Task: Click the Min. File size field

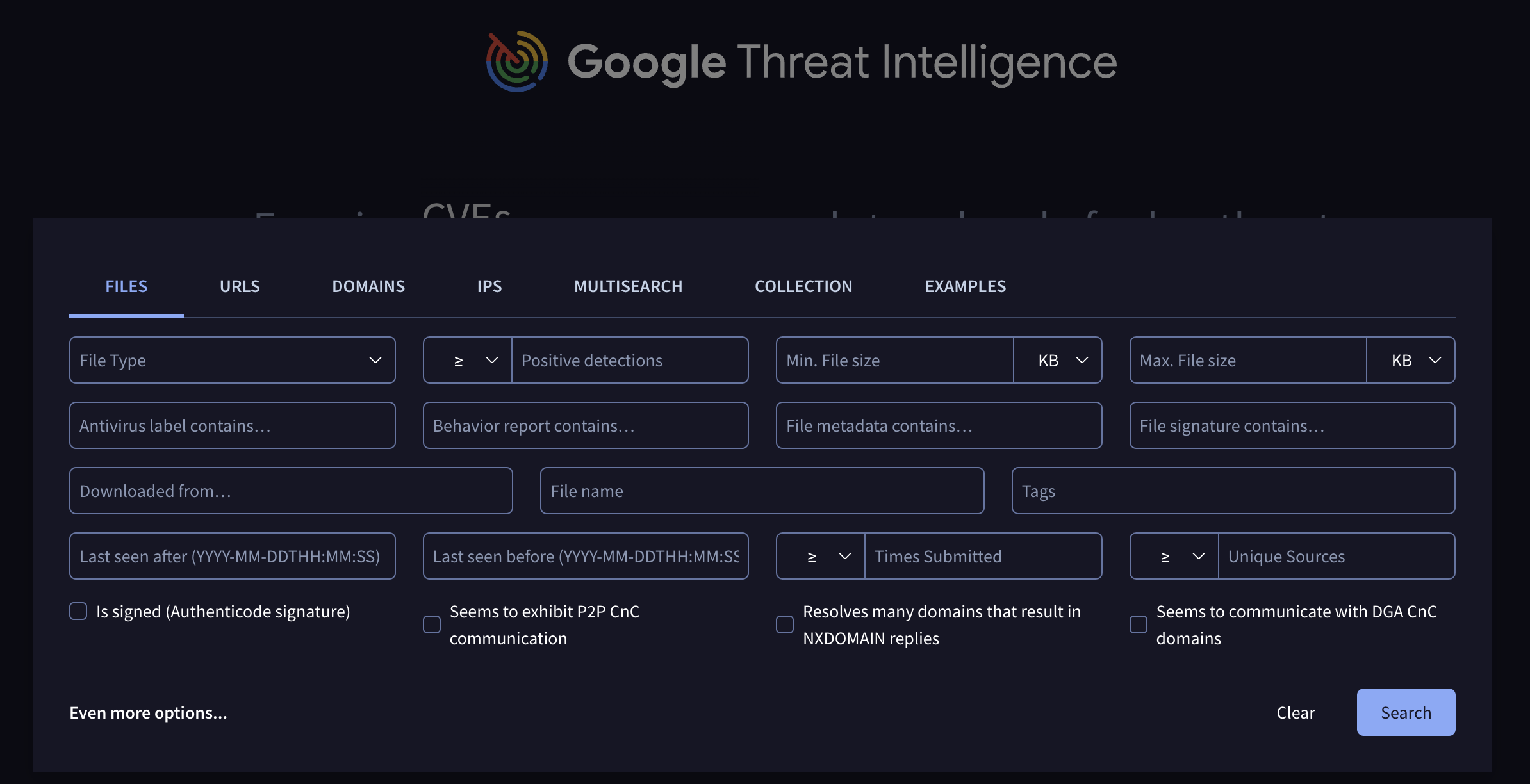Action: point(895,360)
